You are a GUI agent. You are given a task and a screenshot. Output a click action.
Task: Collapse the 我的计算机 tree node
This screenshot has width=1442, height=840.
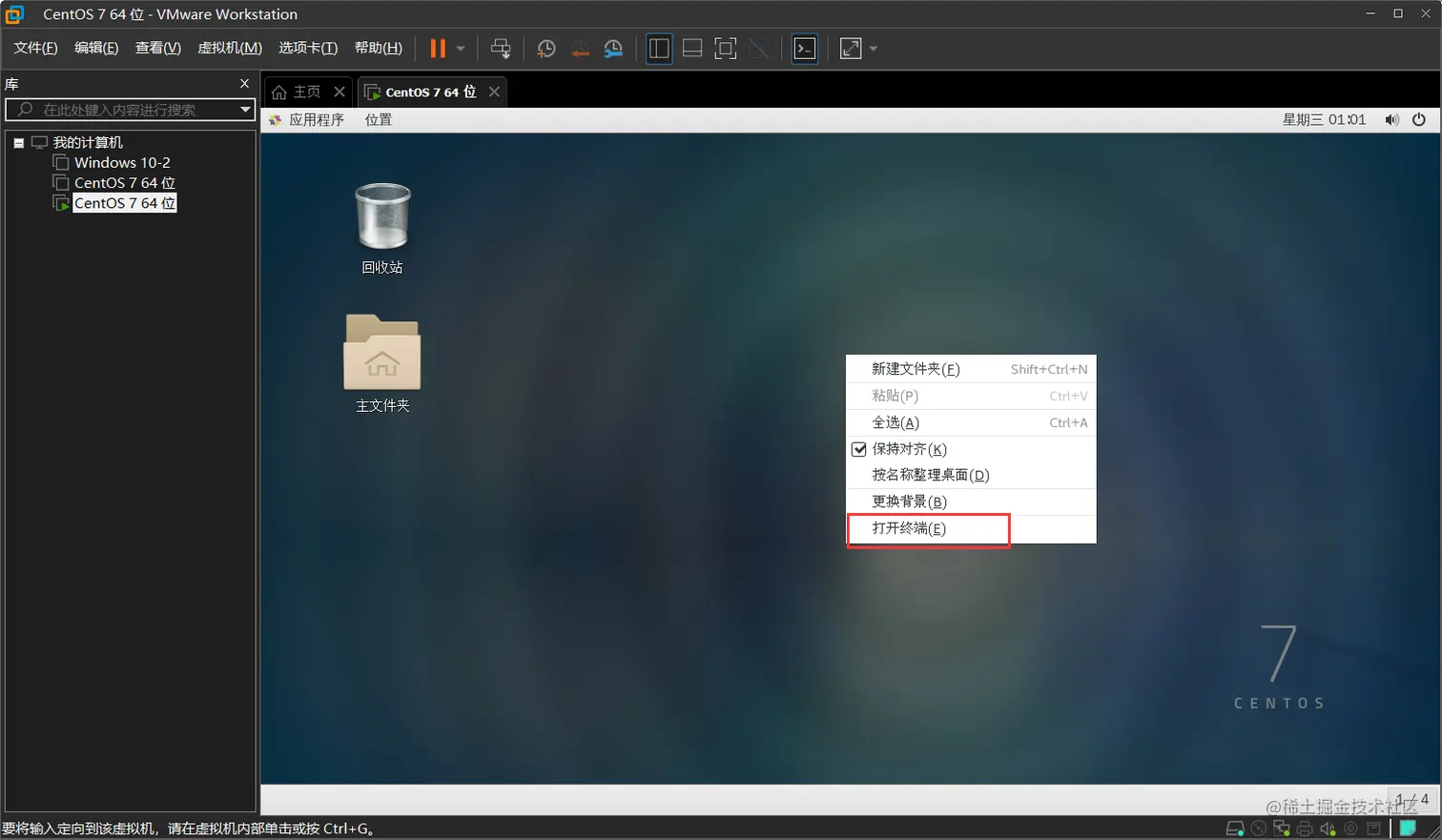point(18,143)
